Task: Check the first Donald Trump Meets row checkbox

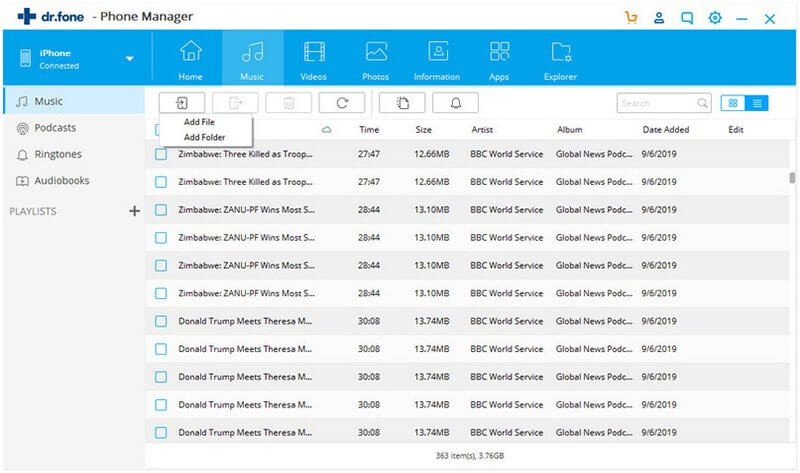Action: [161, 321]
